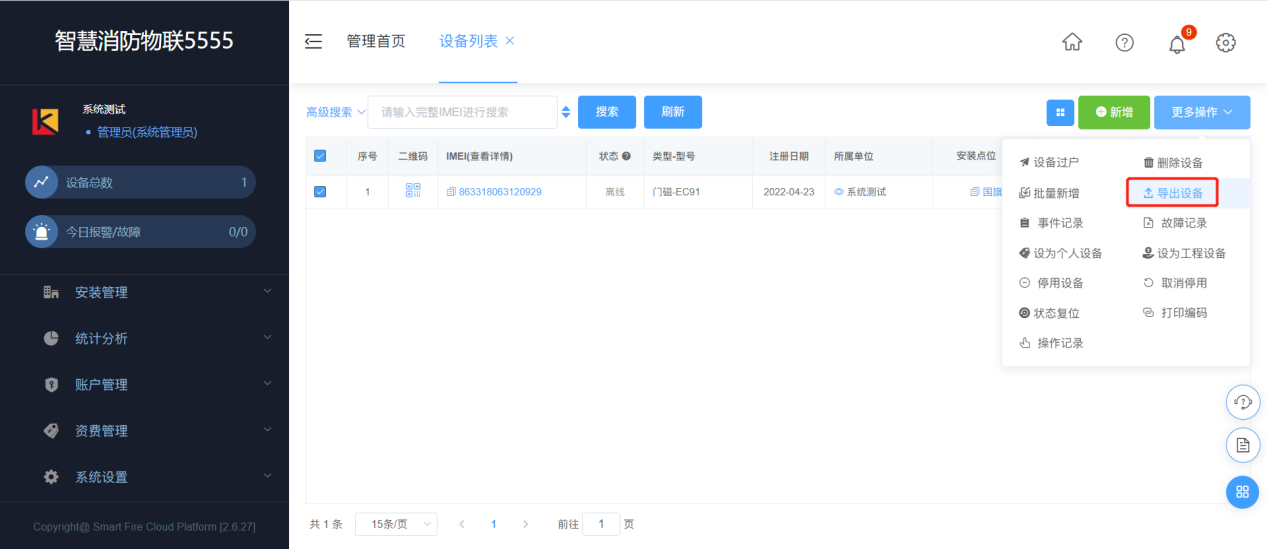Click the floating document icon button
Image resolution: width=1267 pixels, height=549 pixels.
[1243, 446]
